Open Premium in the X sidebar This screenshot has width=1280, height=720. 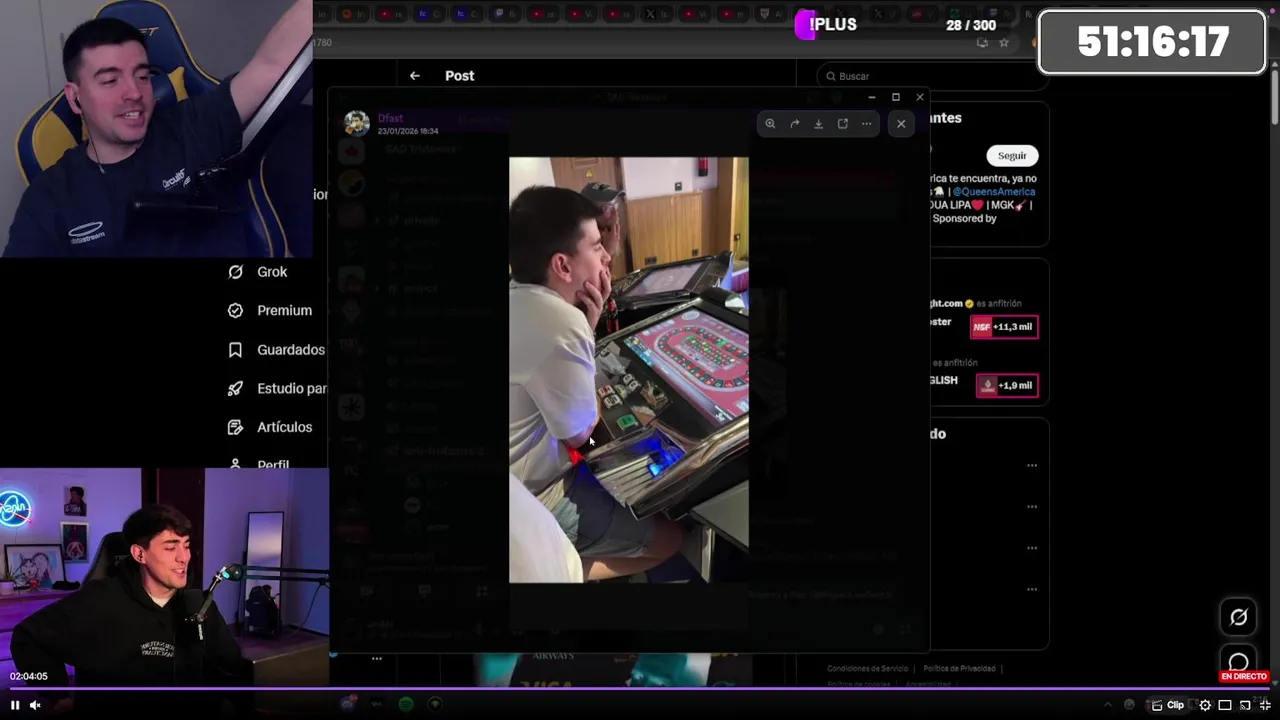coord(270,311)
